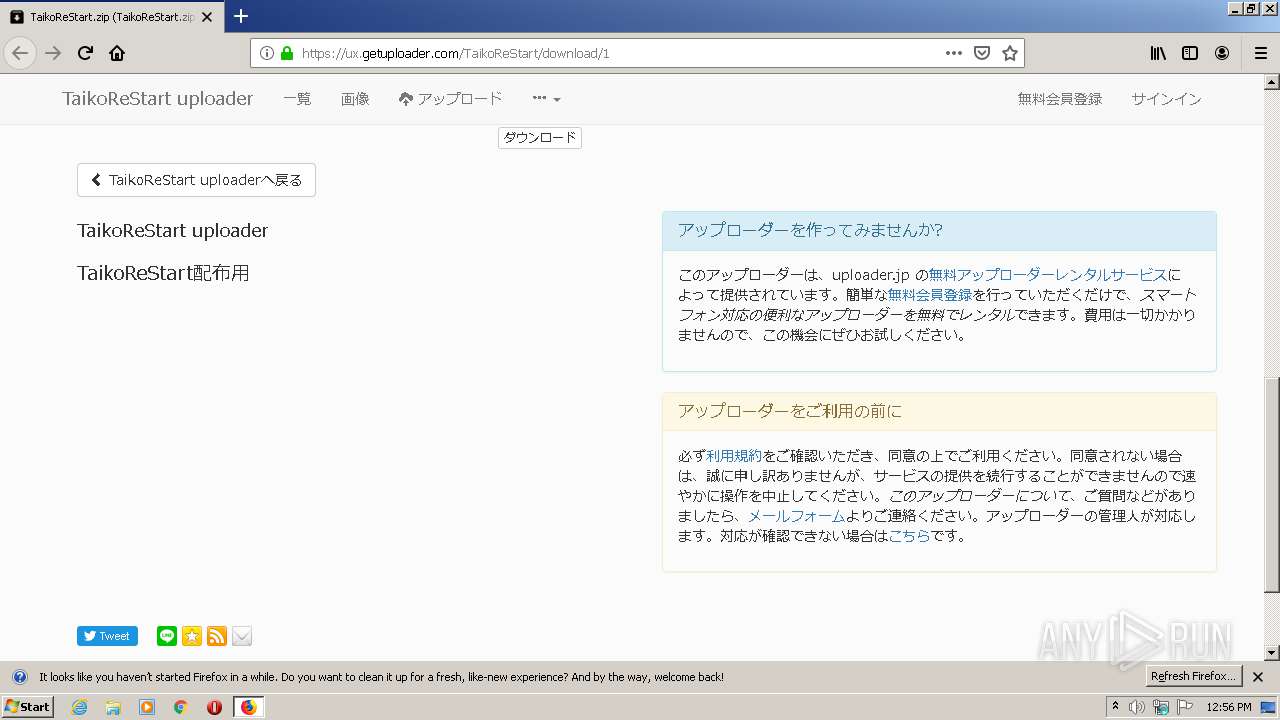Bookmark this page with the star
The height and width of the screenshot is (720, 1280).
[x=1010, y=53]
